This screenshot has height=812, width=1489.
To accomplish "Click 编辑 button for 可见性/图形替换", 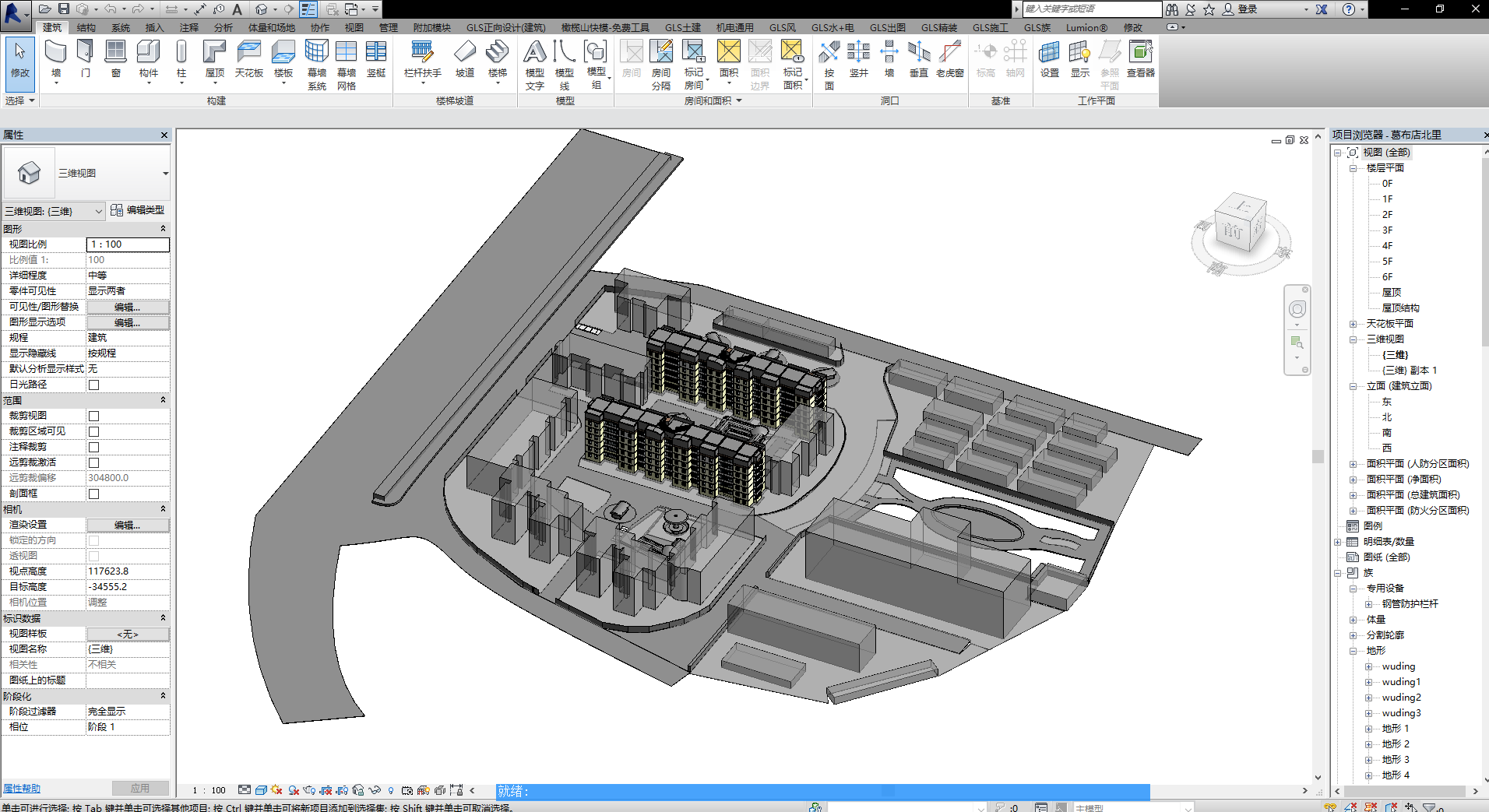I will (128, 307).
